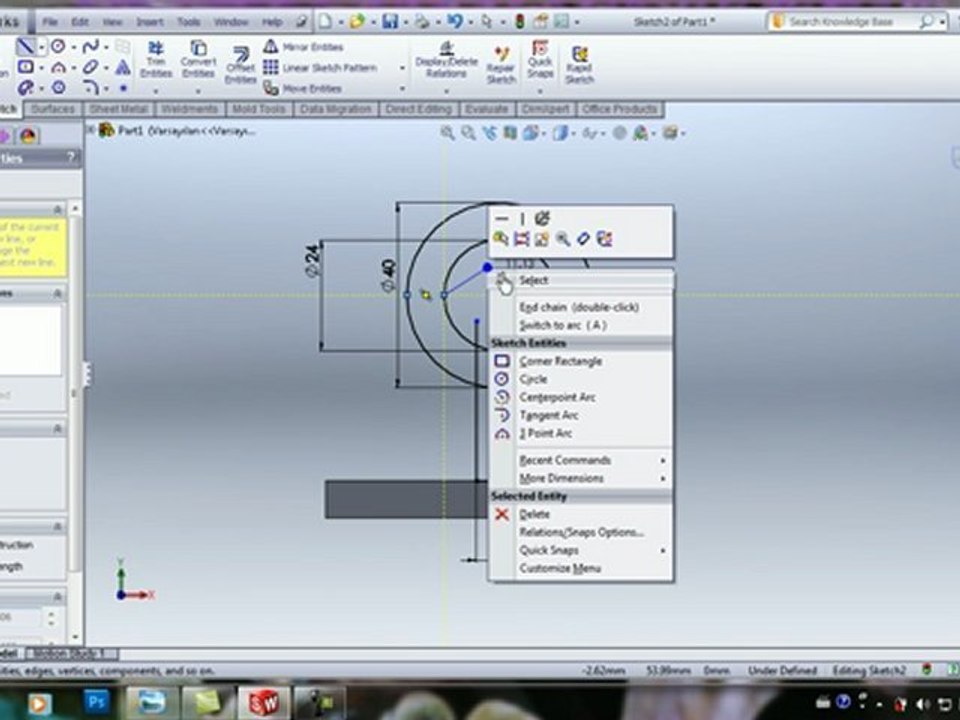Open the Line tool dropdown arrow

42,47
